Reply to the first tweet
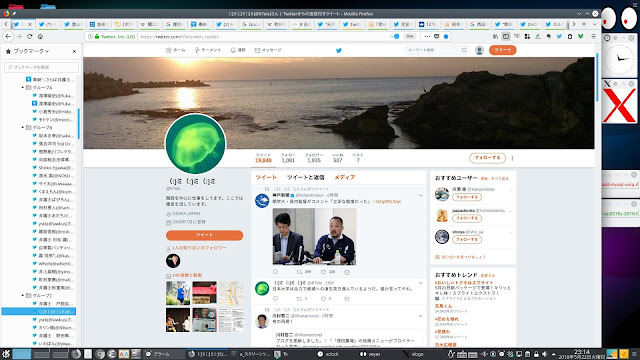Viewport: 640px width, 360px height. tap(276, 272)
